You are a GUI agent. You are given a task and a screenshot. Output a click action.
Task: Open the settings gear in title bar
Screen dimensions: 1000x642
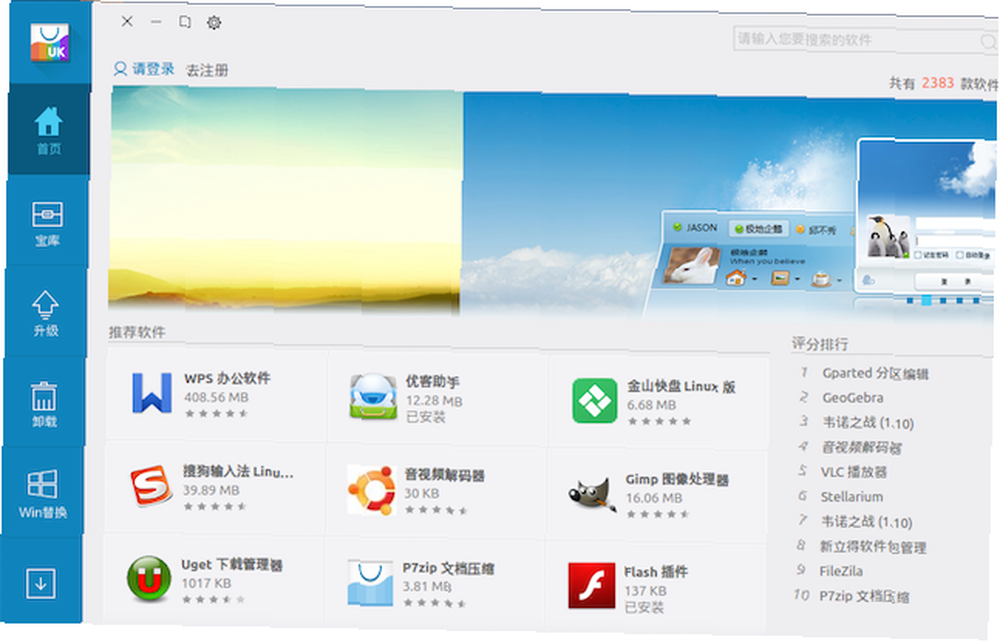[x=214, y=23]
